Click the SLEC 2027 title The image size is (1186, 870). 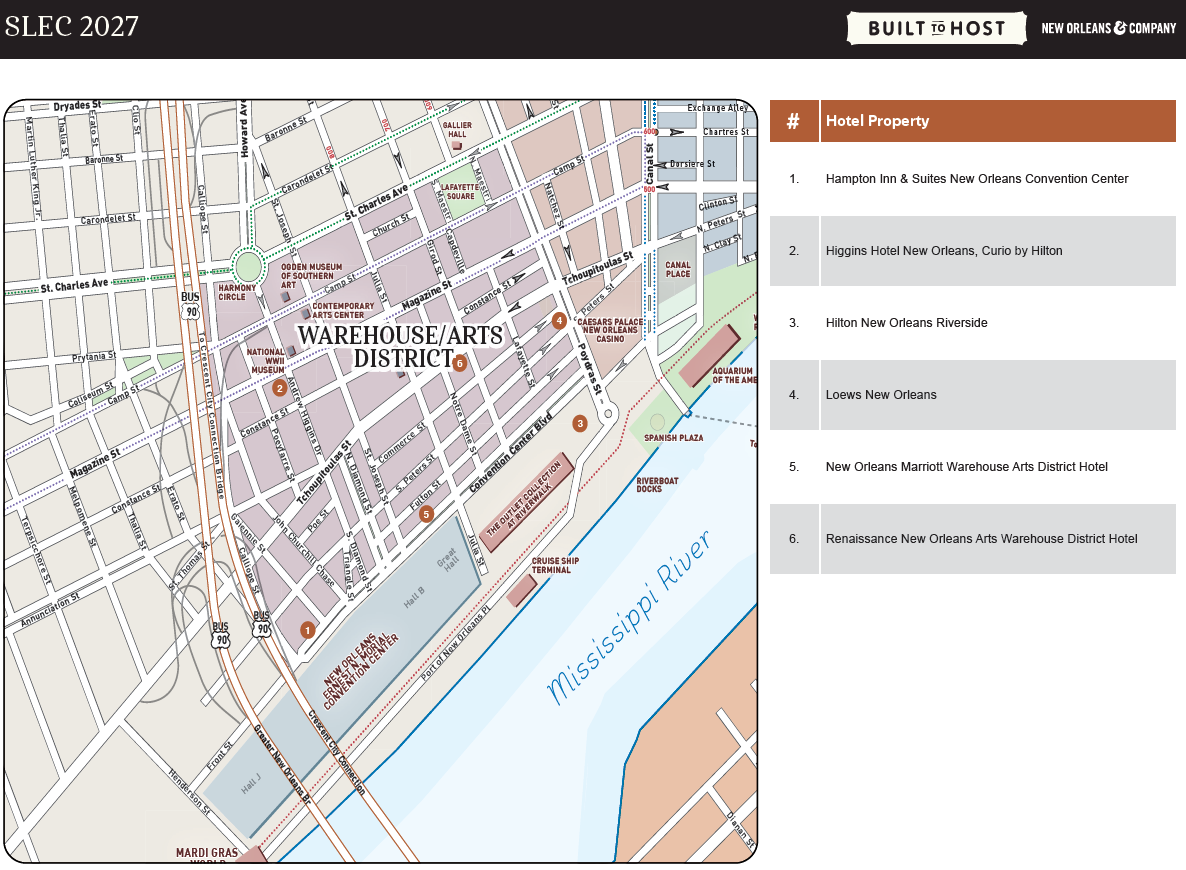(72, 27)
